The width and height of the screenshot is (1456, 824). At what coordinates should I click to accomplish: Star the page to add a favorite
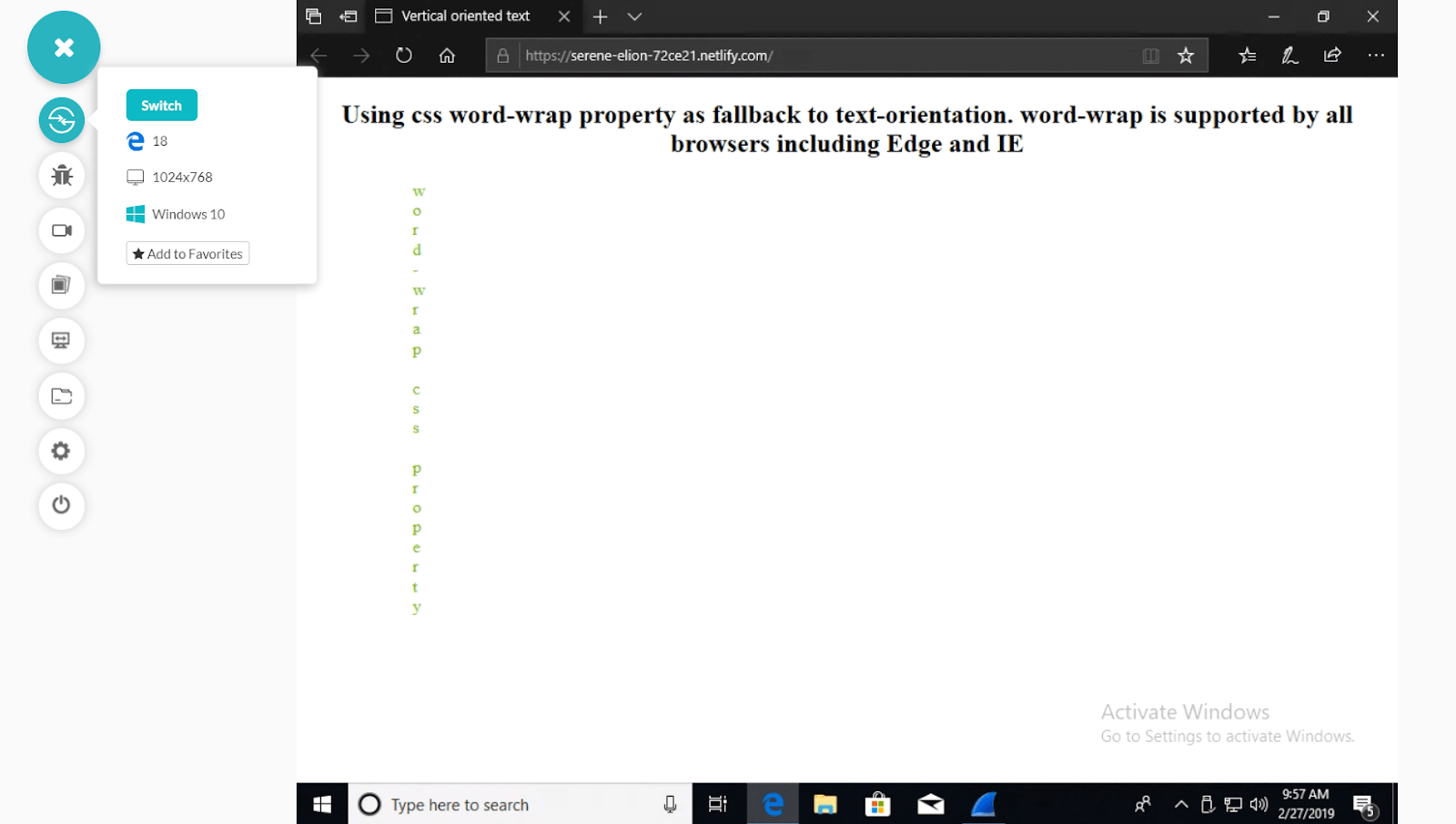1186,55
